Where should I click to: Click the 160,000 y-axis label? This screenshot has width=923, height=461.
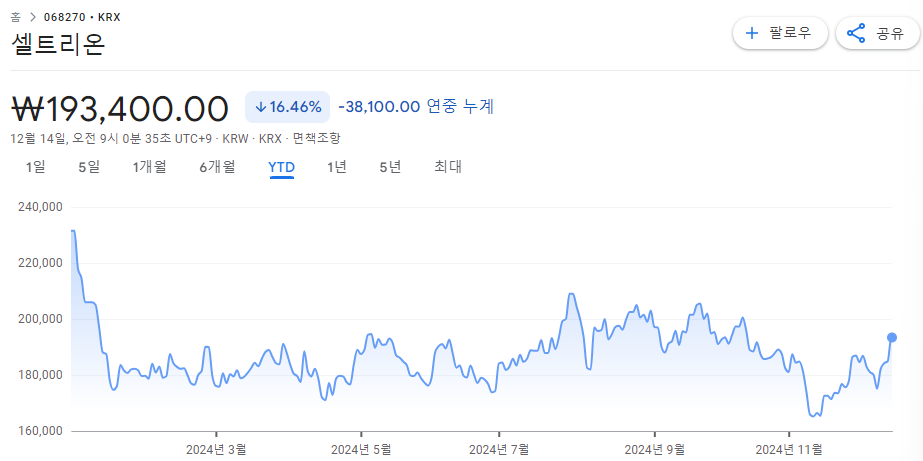(x=41, y=431)
